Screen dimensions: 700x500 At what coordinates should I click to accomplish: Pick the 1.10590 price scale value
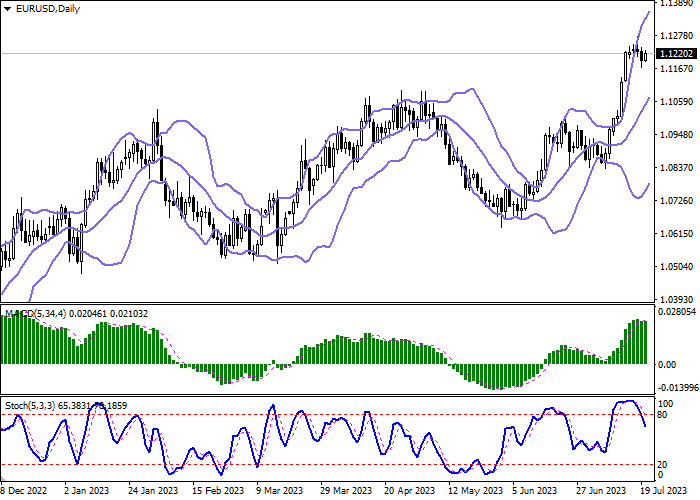click(676, 102)
